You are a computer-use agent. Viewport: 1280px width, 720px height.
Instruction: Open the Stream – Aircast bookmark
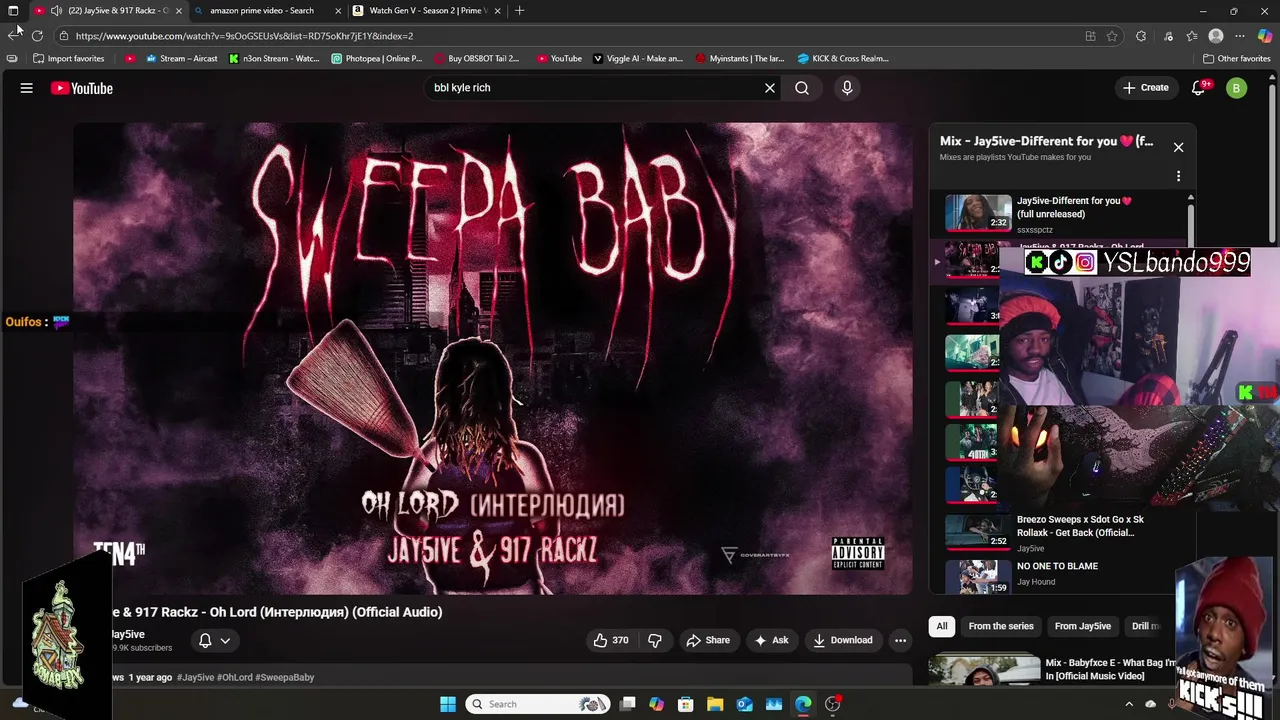pos(181,59)
